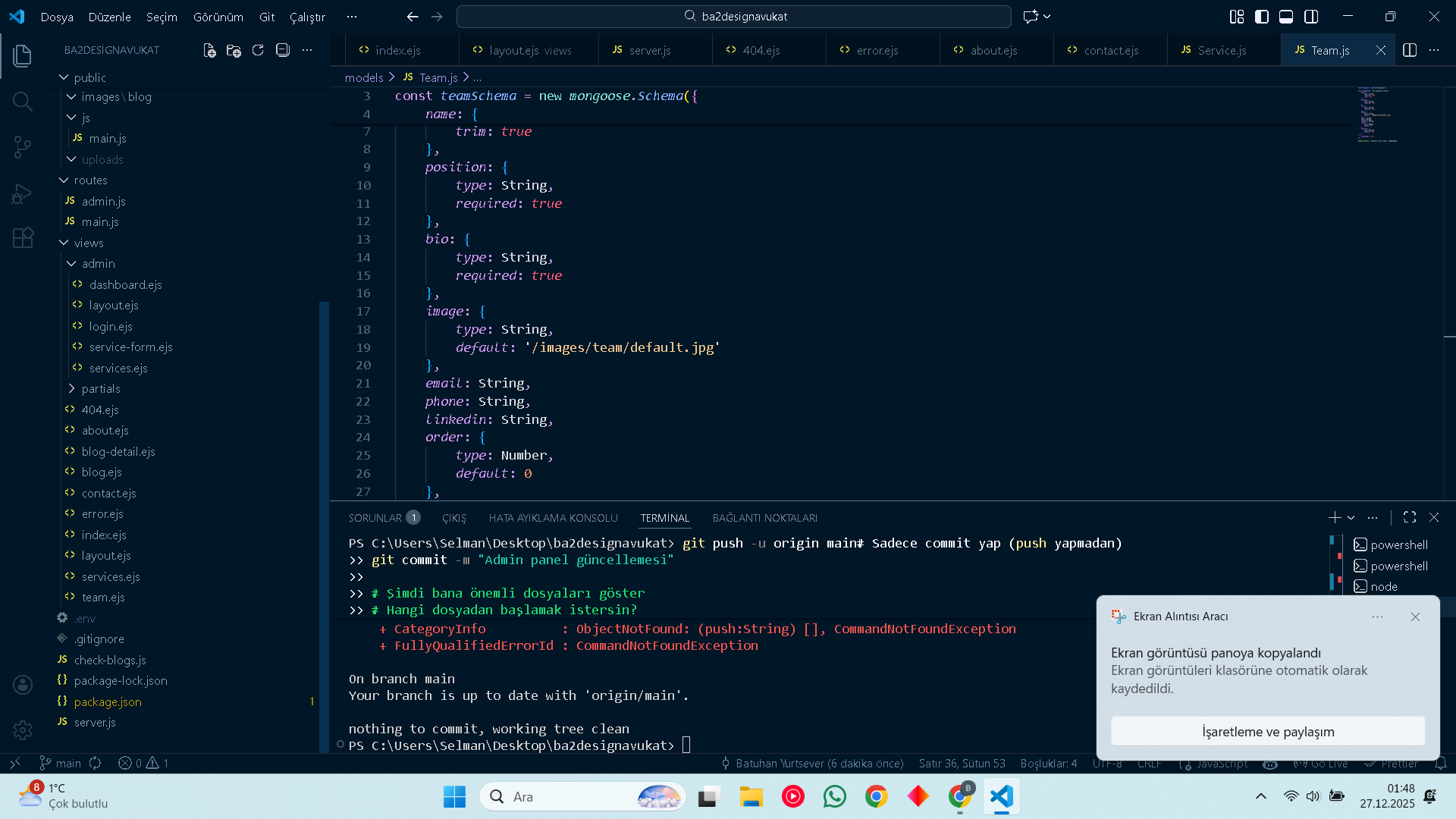Close the Team.js editor tab

coord(1381,50)
